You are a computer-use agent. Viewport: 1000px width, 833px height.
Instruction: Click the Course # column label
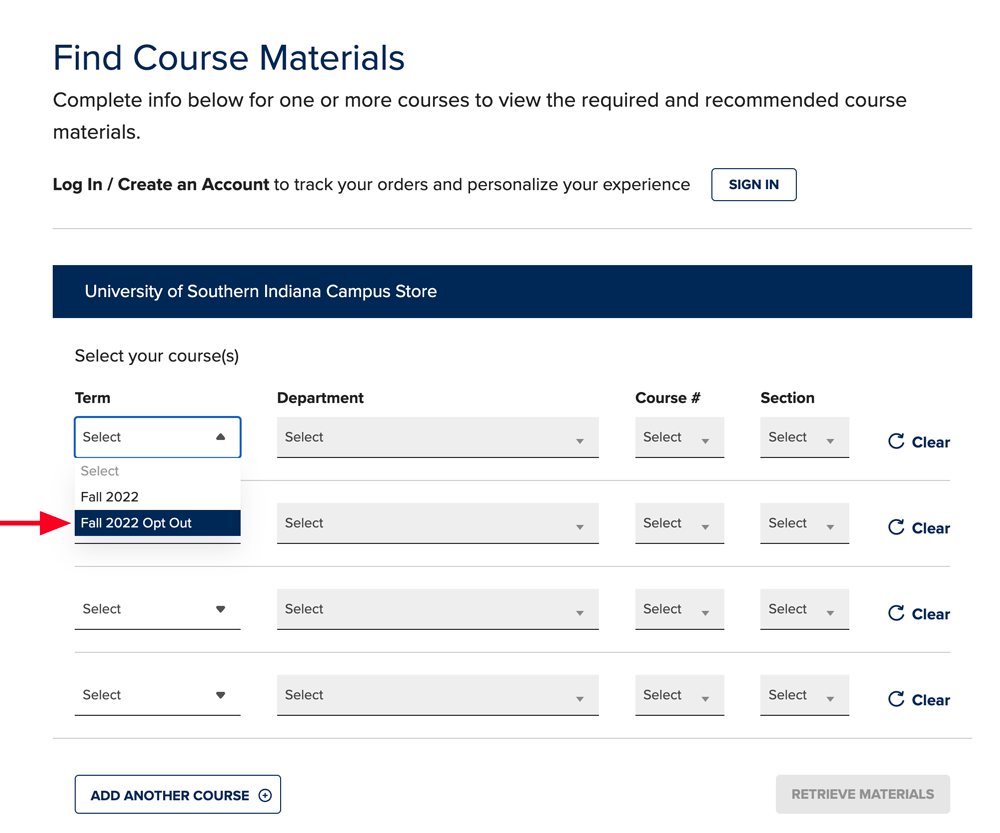[x=668, y=398]
